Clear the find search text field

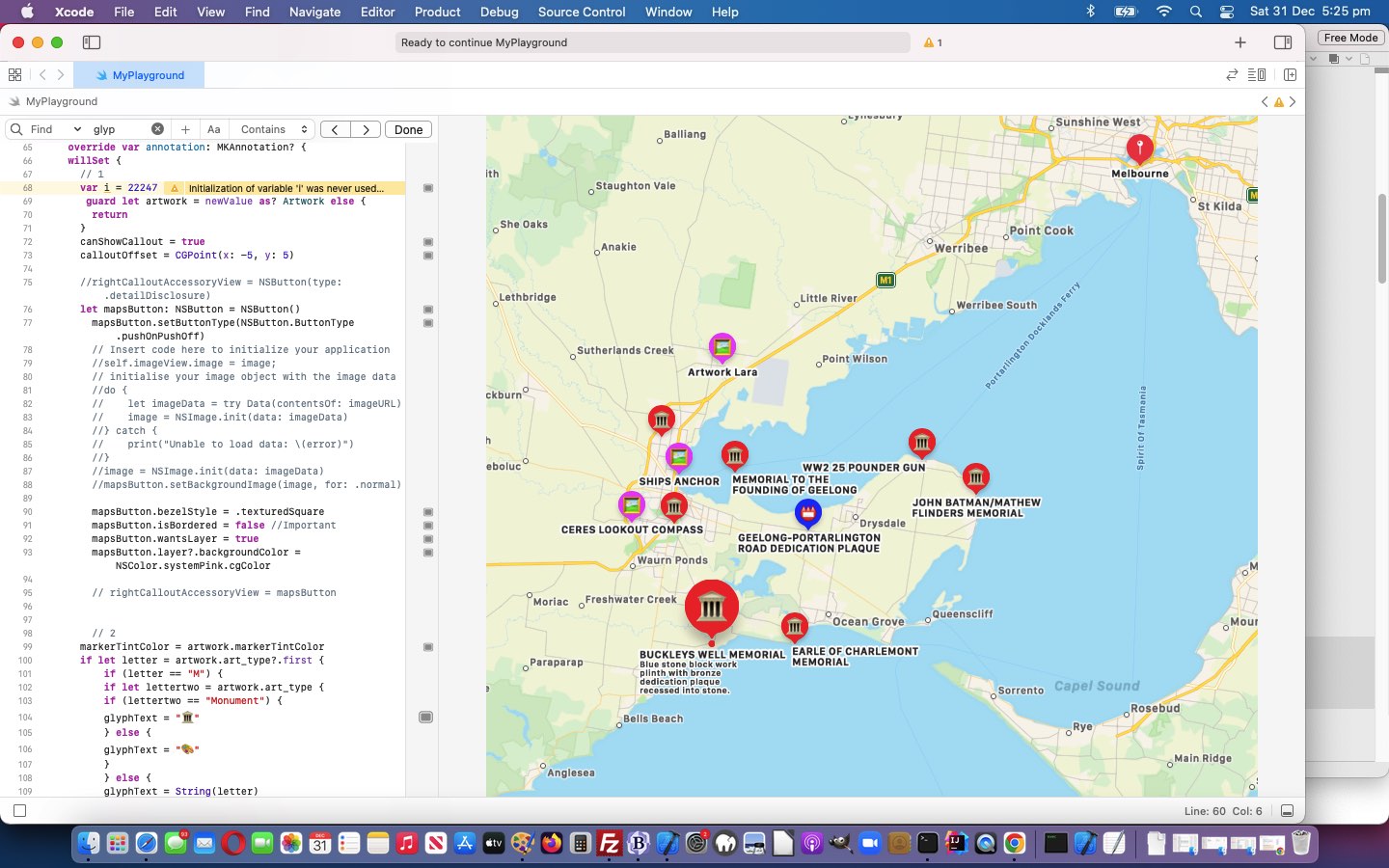point(157,129)
